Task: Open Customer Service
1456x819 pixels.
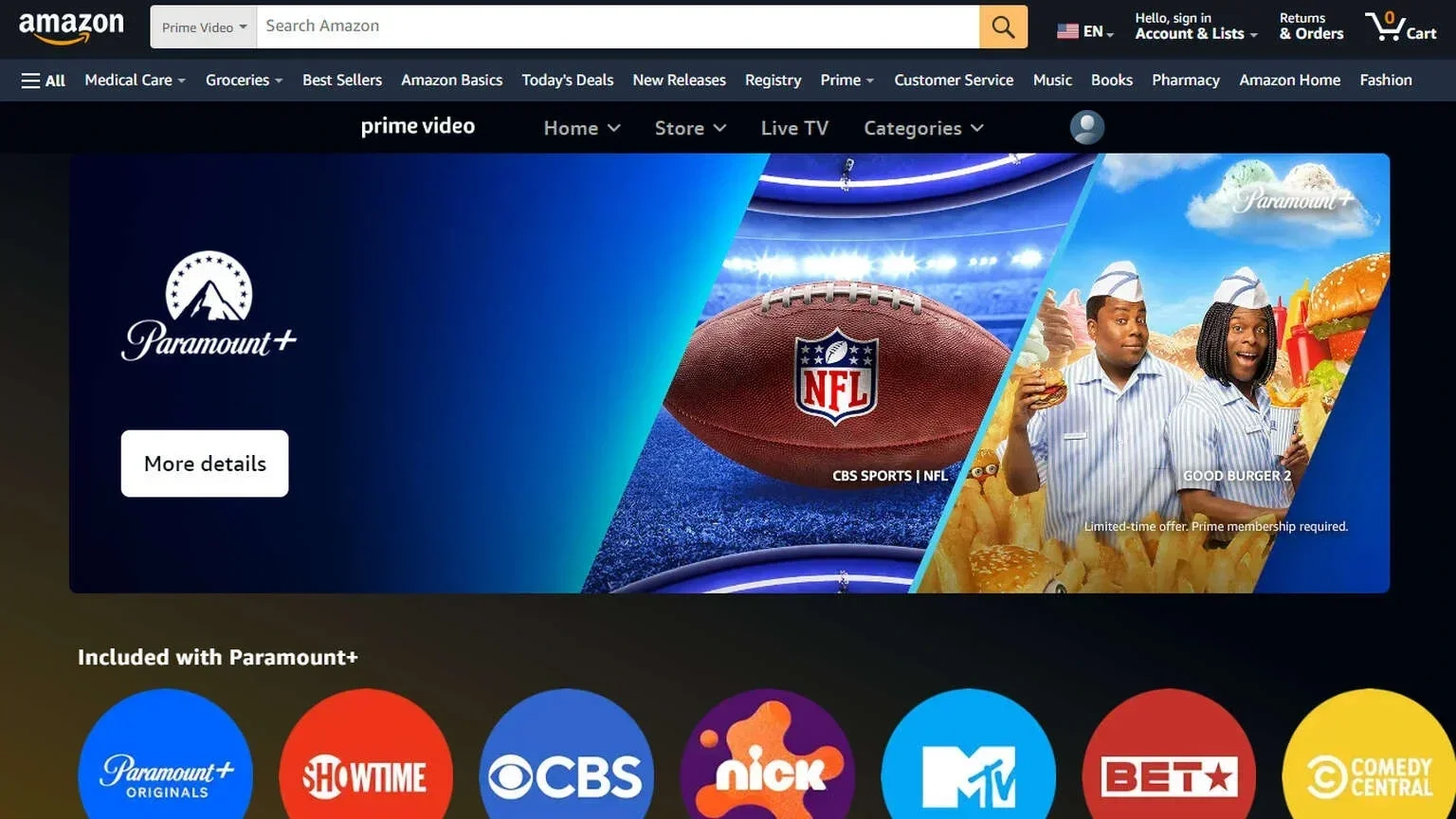Action: click(x=954, y=81)
